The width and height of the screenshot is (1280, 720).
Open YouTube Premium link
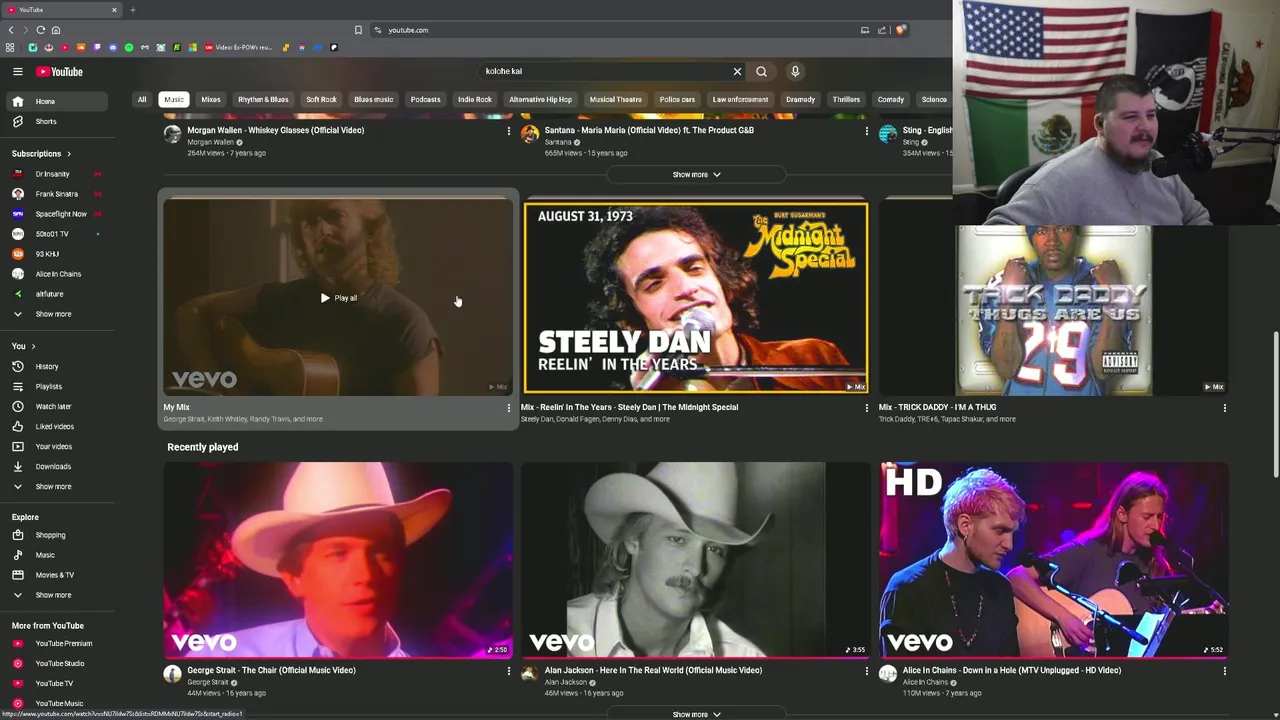(55, 643)
